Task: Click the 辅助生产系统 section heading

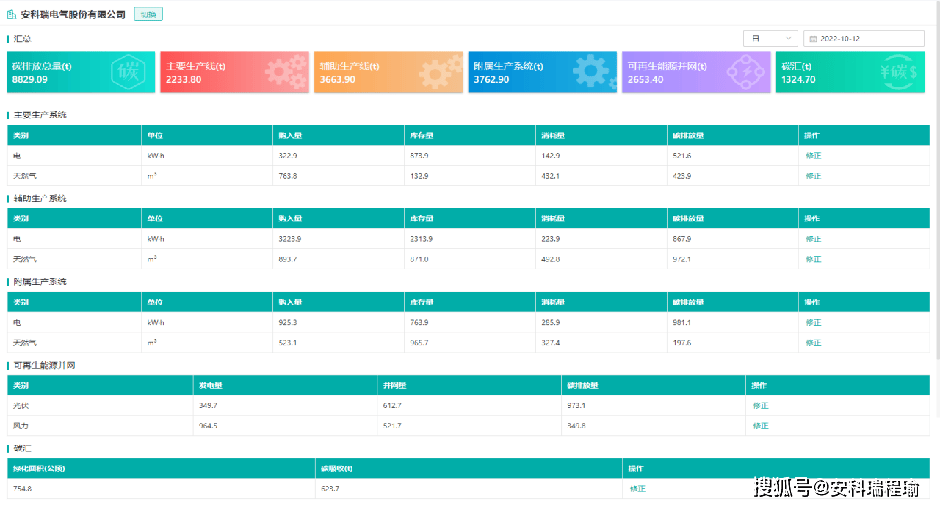Action: pyautogui.click(x=40, y=198)
